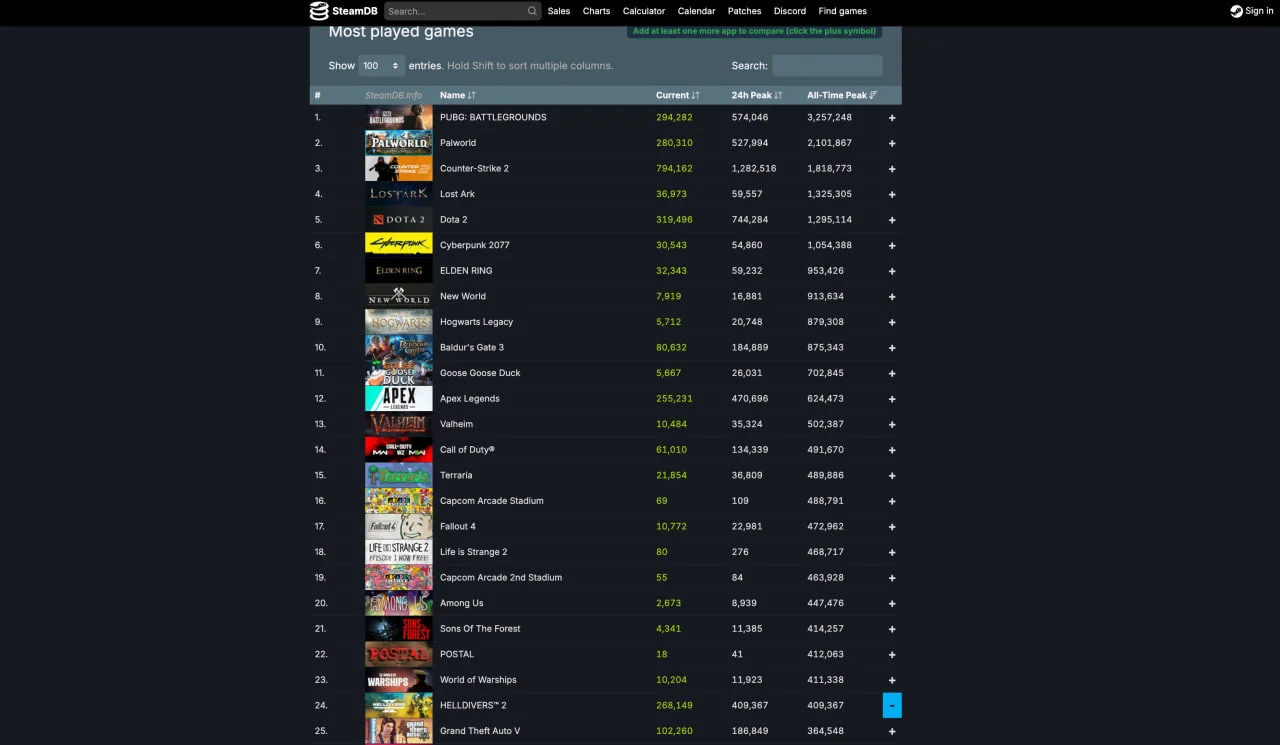Click the ELDEN RING game thumbnail
This screenshot has height=745, width=1280.
point(398,271)
